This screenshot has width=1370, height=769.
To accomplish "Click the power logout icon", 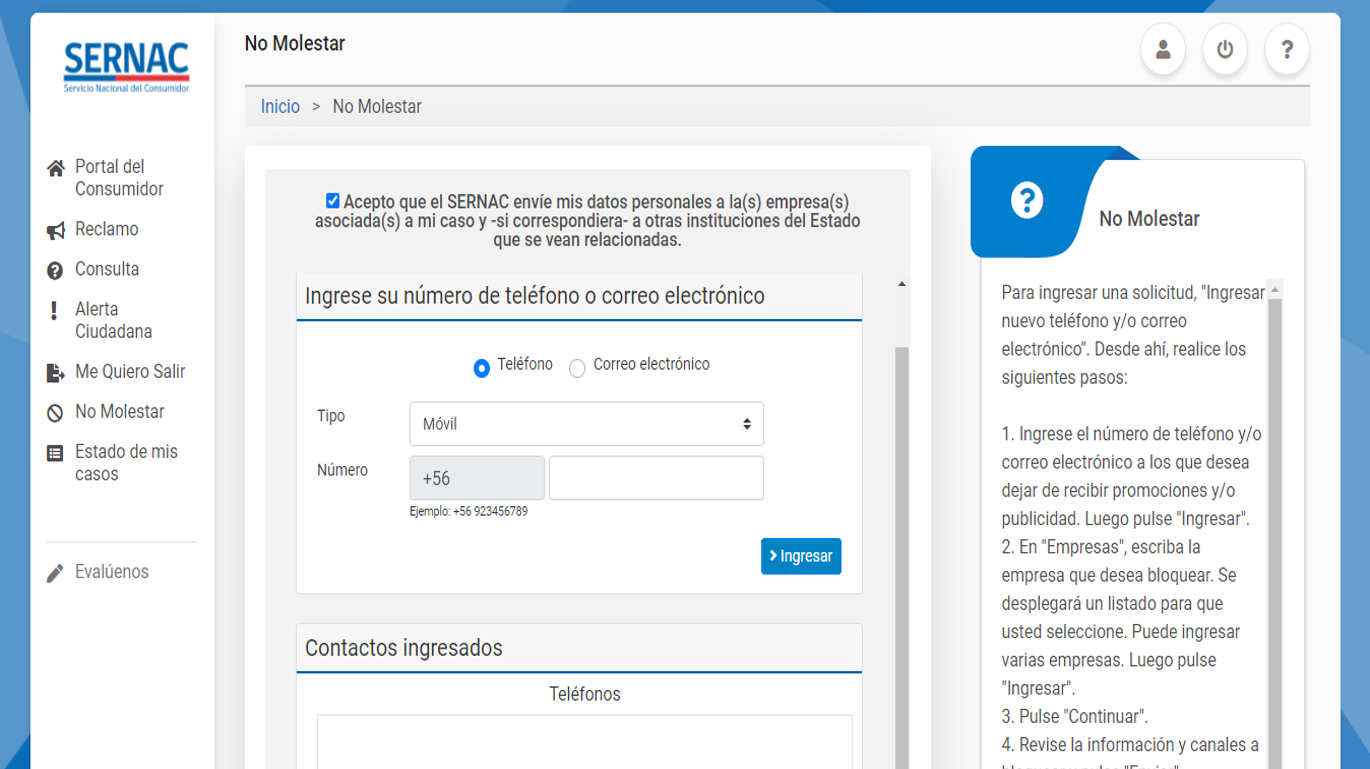I will [1225, 50].
